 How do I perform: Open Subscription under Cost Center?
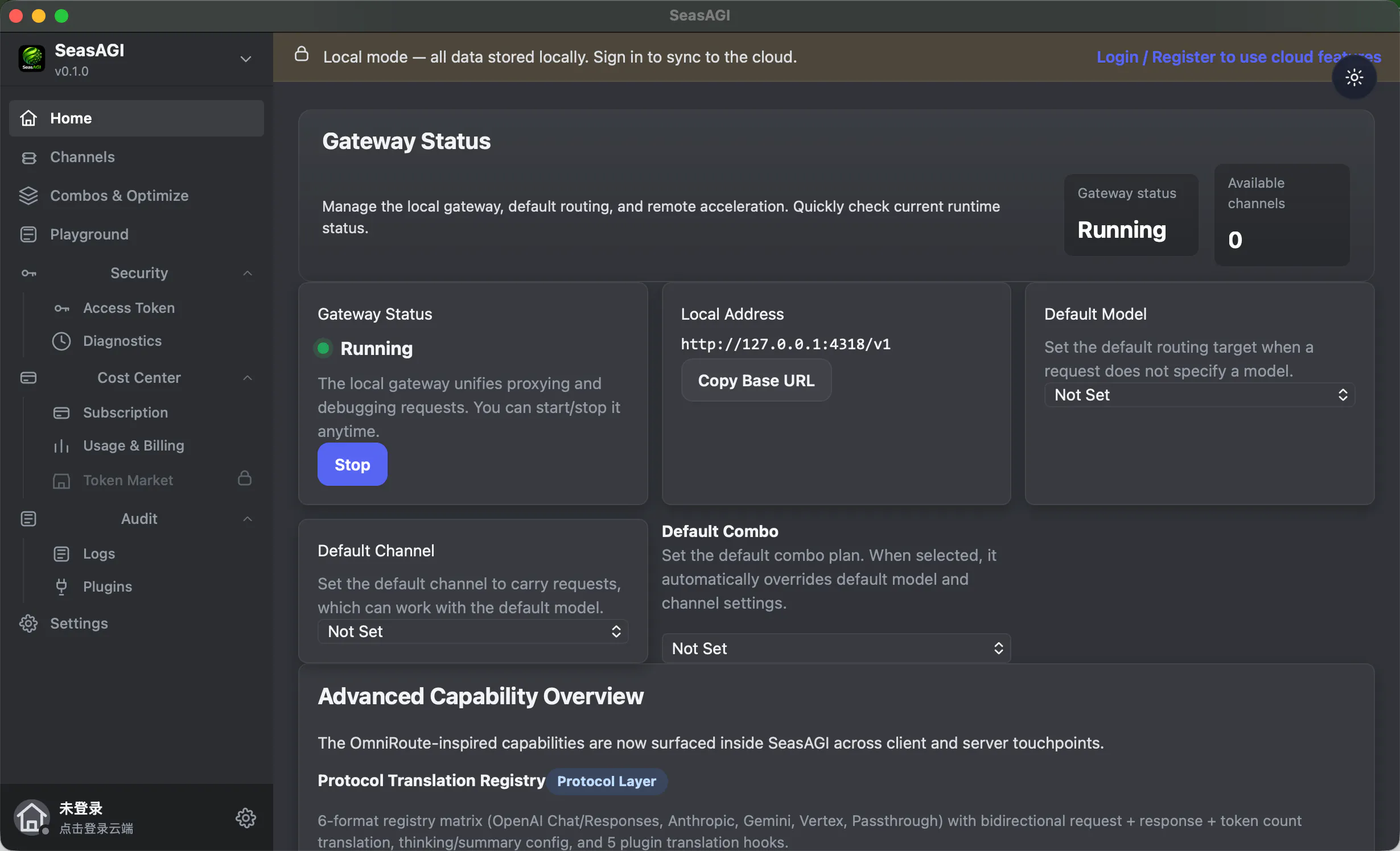[149, 413]
